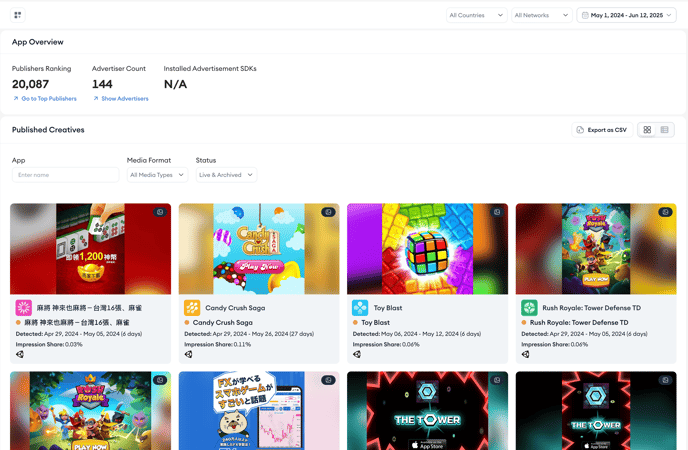The height and width of the screenshot is (450, 688).
Task: Click the Publishers Ranking value 20,087
Action: (30, 84)
